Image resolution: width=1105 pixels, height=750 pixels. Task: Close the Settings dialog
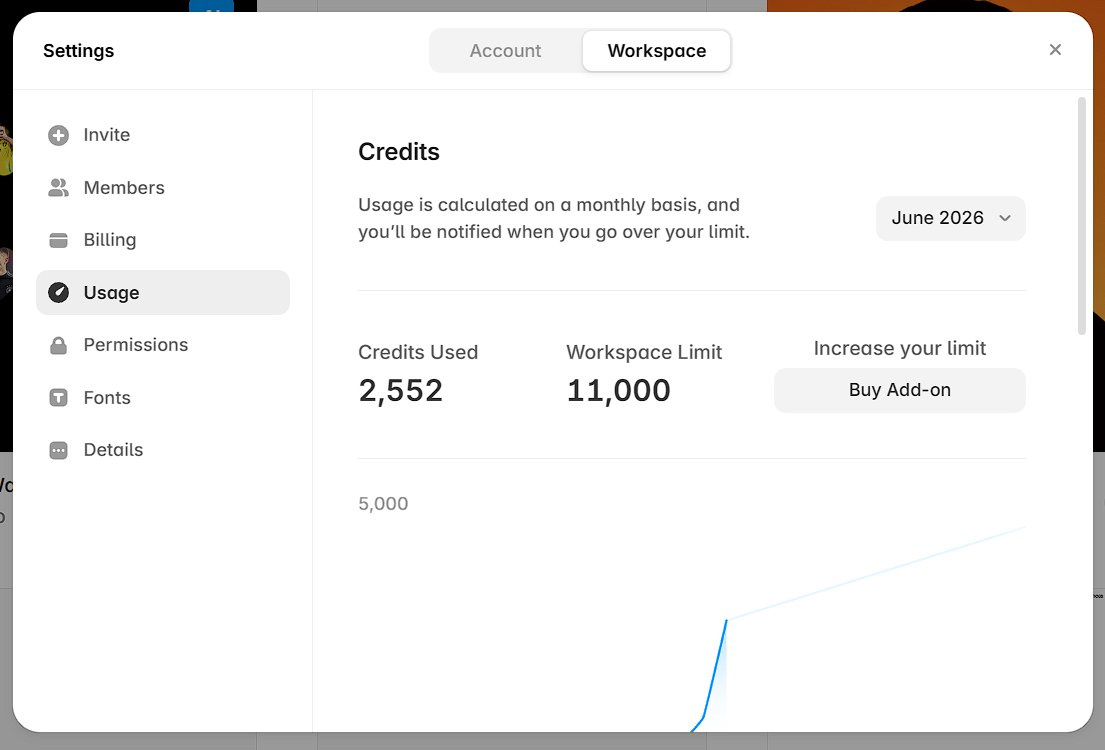click(1055, 49)
